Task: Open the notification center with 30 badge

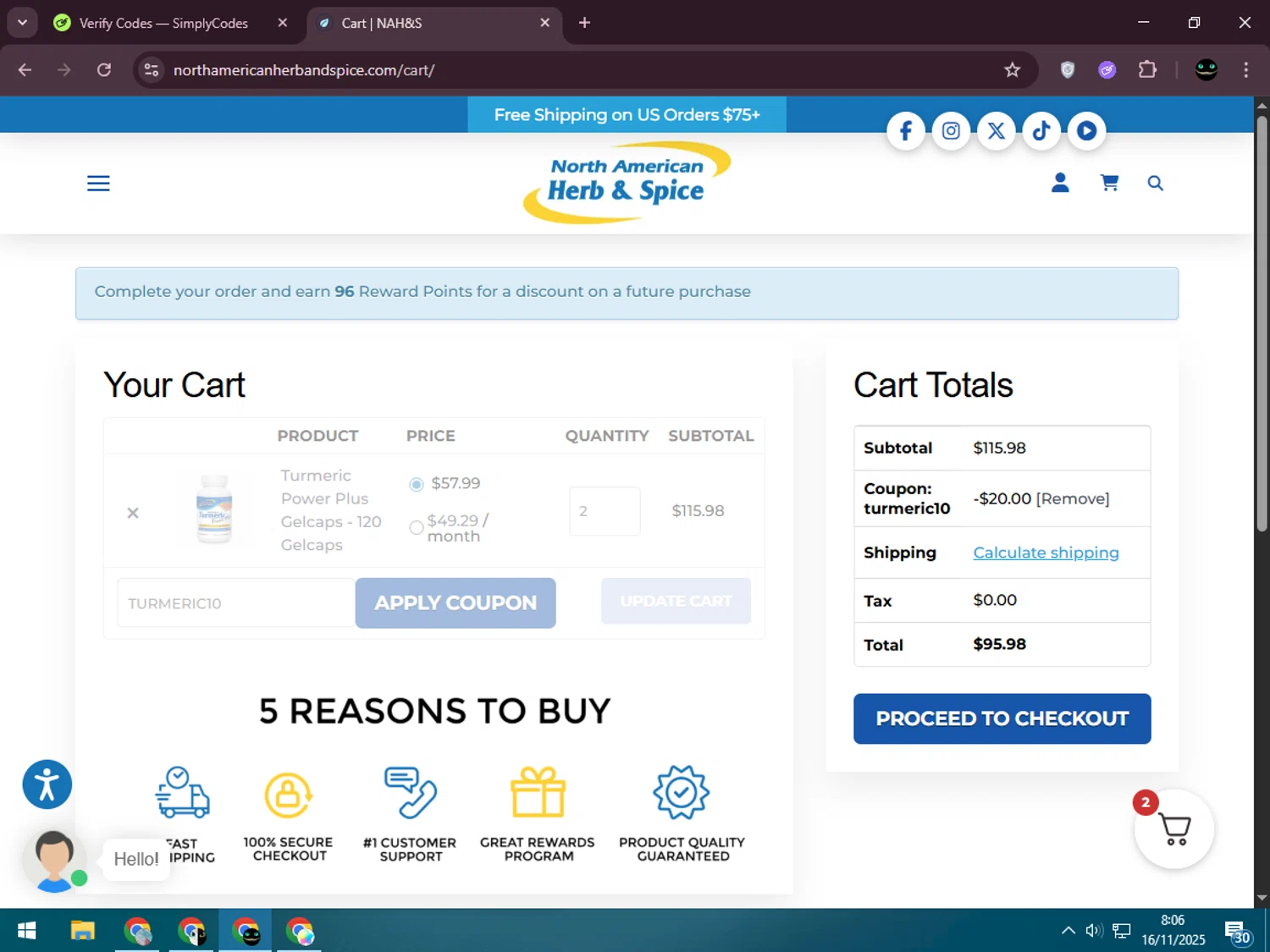Action: point(1237,932)
